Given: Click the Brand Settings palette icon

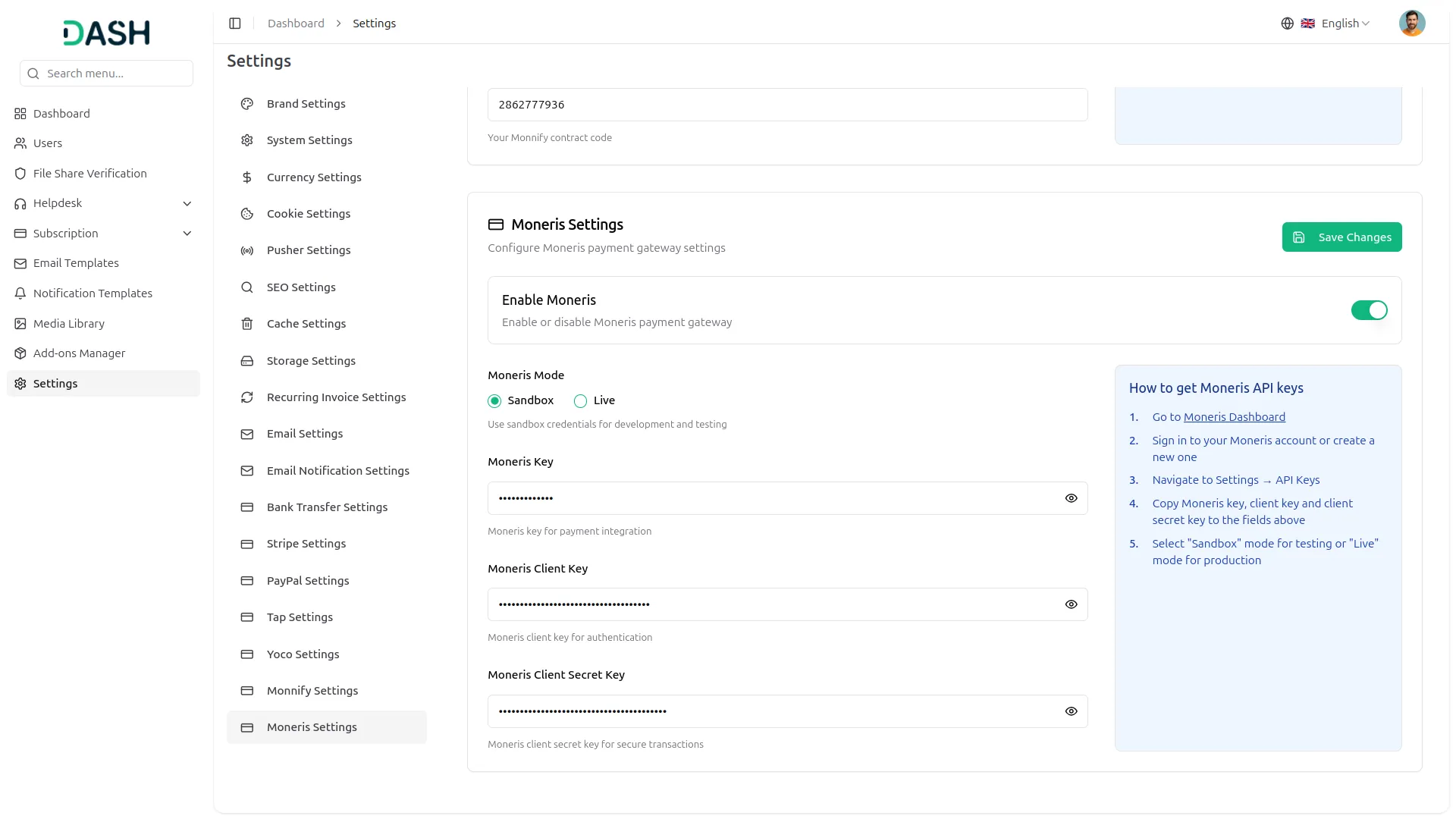Looking at the screenshot, I should 247,104.
